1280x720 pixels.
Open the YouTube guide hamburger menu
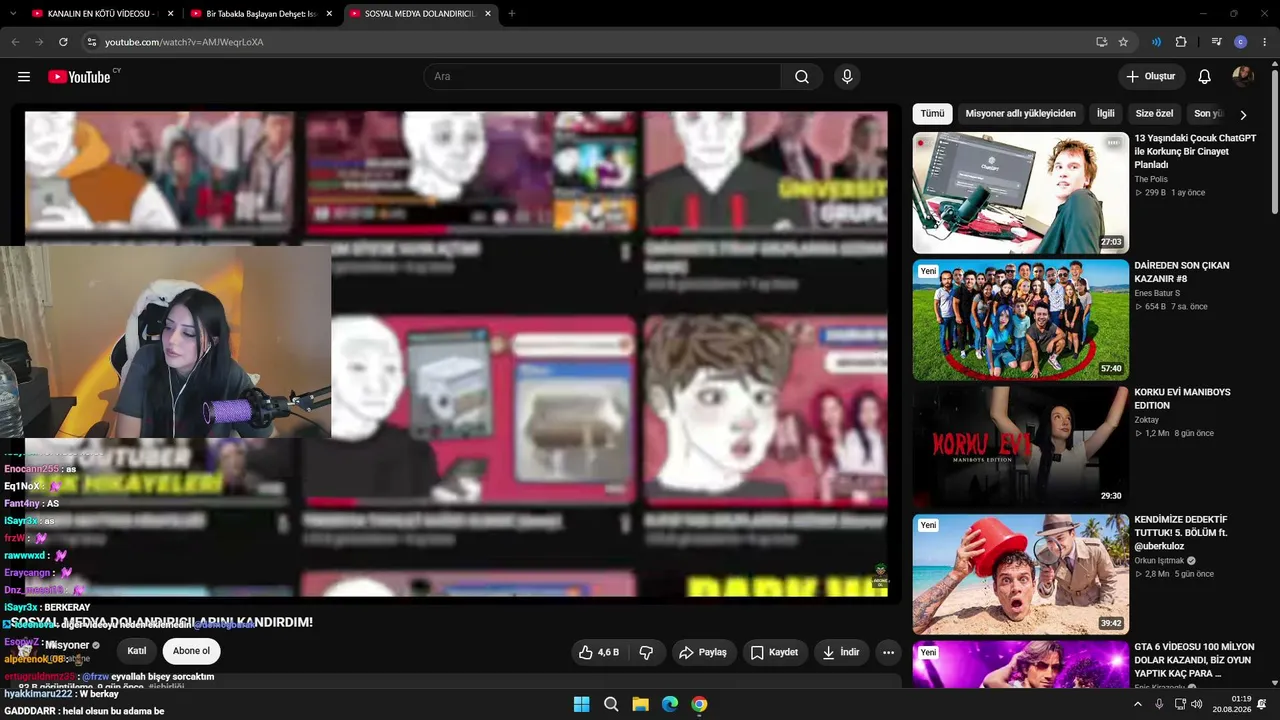tap(24, 77)
